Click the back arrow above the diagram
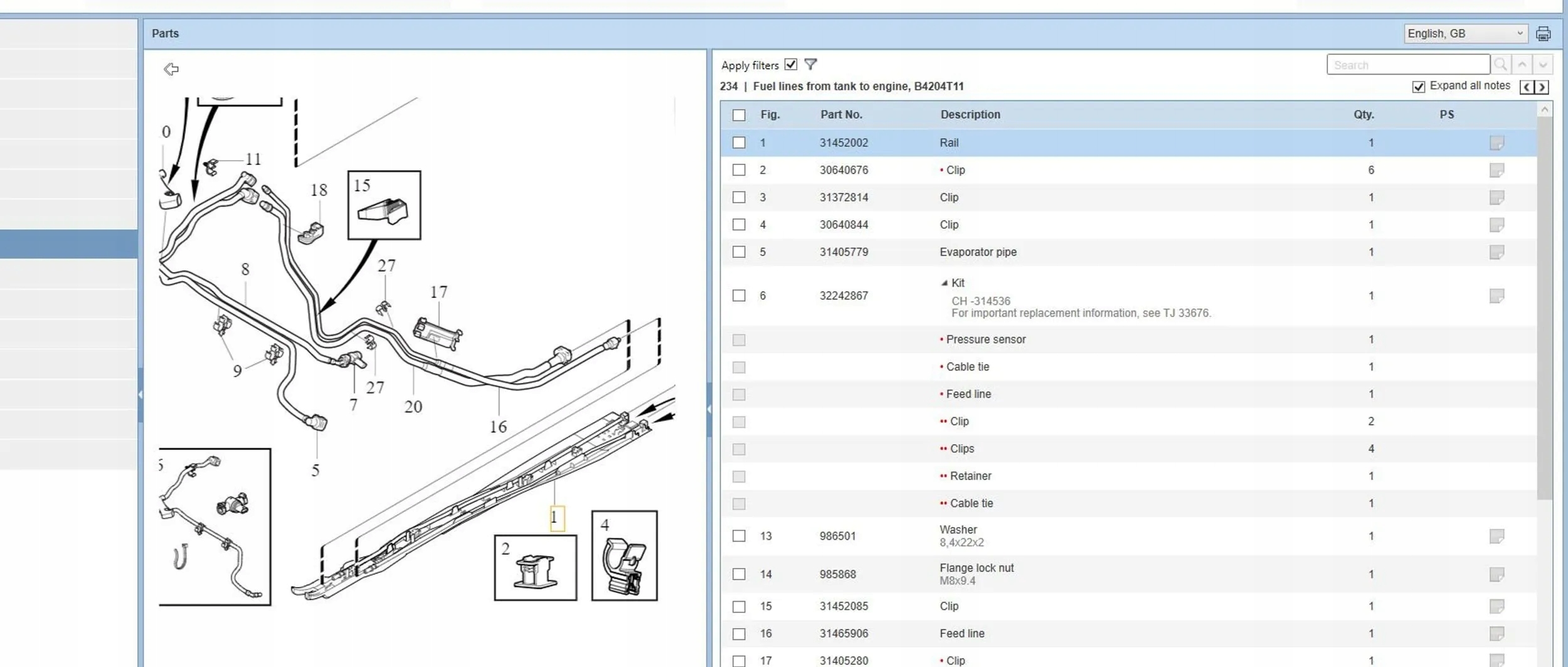Screen dimensions: 1568x667 pyautogui.click(x=171, y=69)
